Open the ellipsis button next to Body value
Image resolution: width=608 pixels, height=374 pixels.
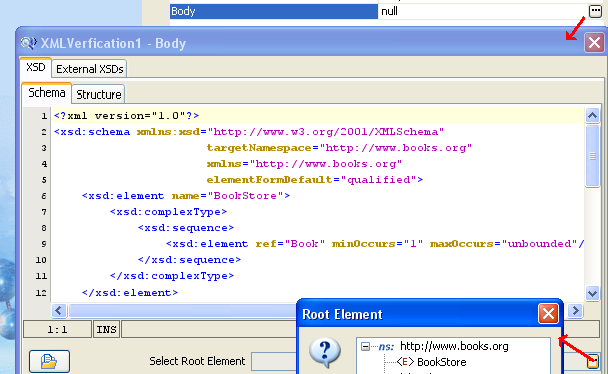click(x=595, y=11)
